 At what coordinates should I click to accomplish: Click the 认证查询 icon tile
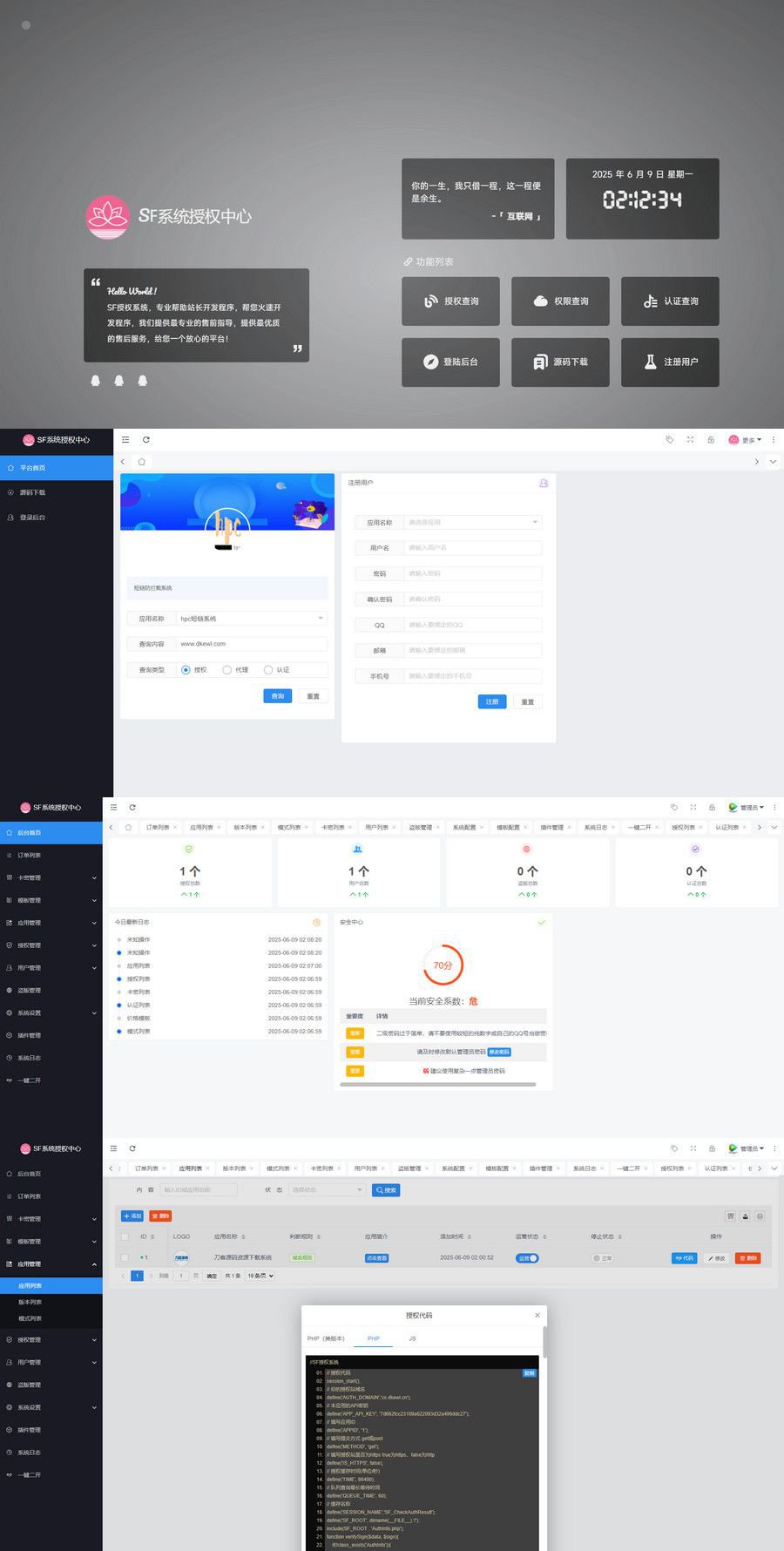coord(670,301)
